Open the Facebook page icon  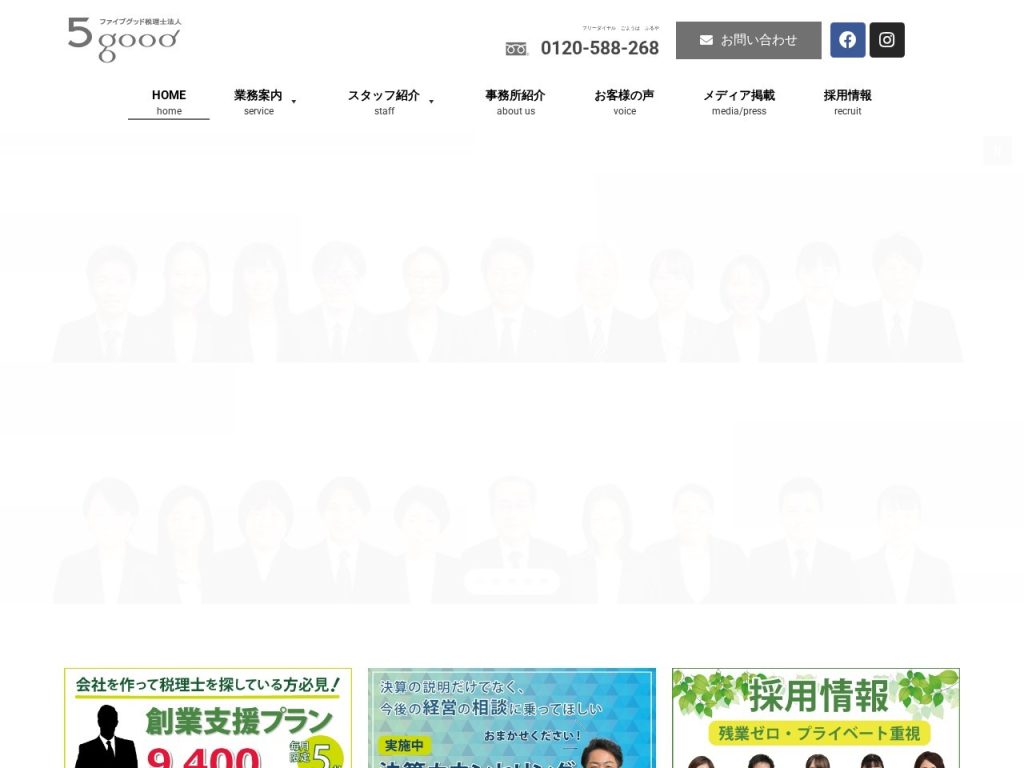[x=848, y=40]
